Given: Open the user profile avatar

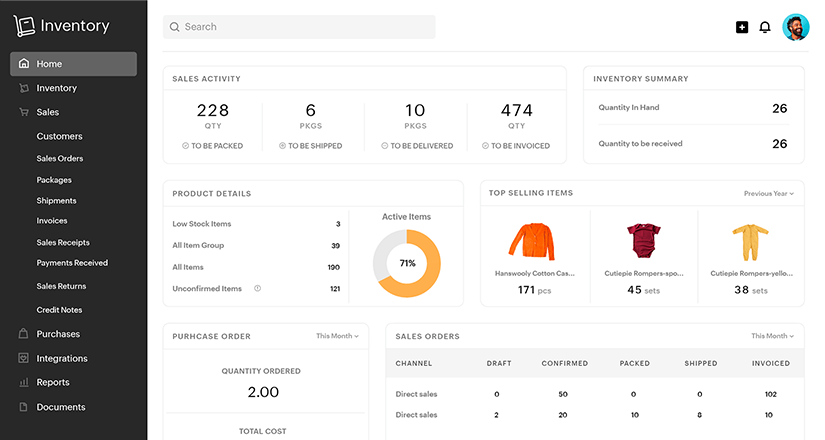Looking at the screenshot, I should coord(795,27).
